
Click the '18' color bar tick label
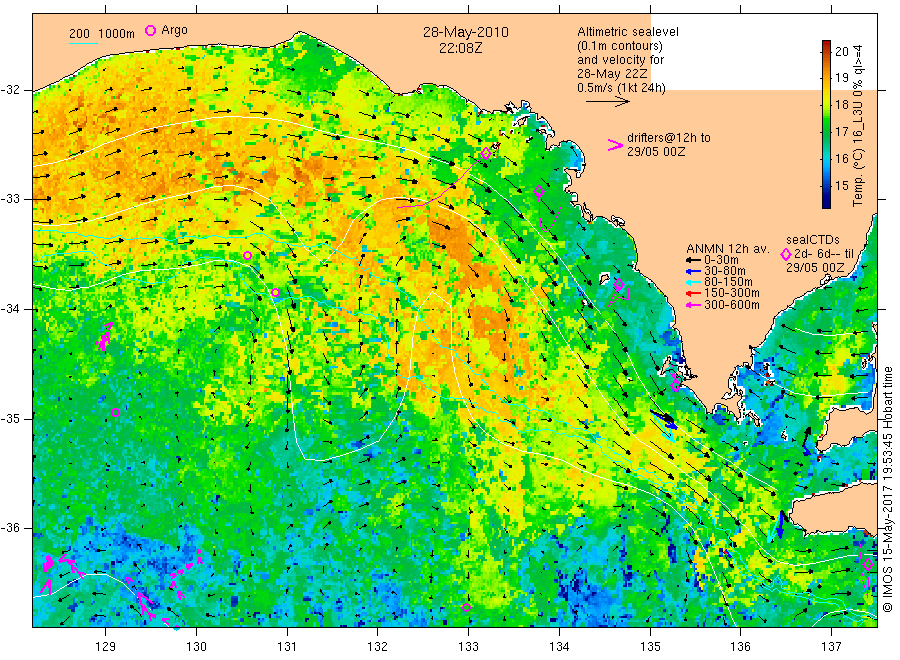point(841,104)
